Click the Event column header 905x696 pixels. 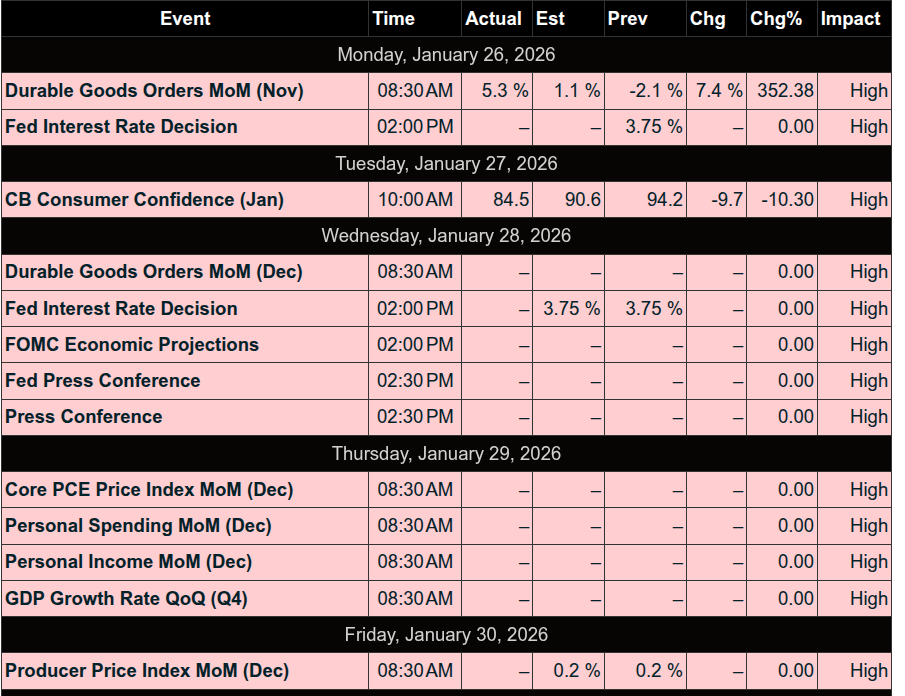(x=185, y=19)
